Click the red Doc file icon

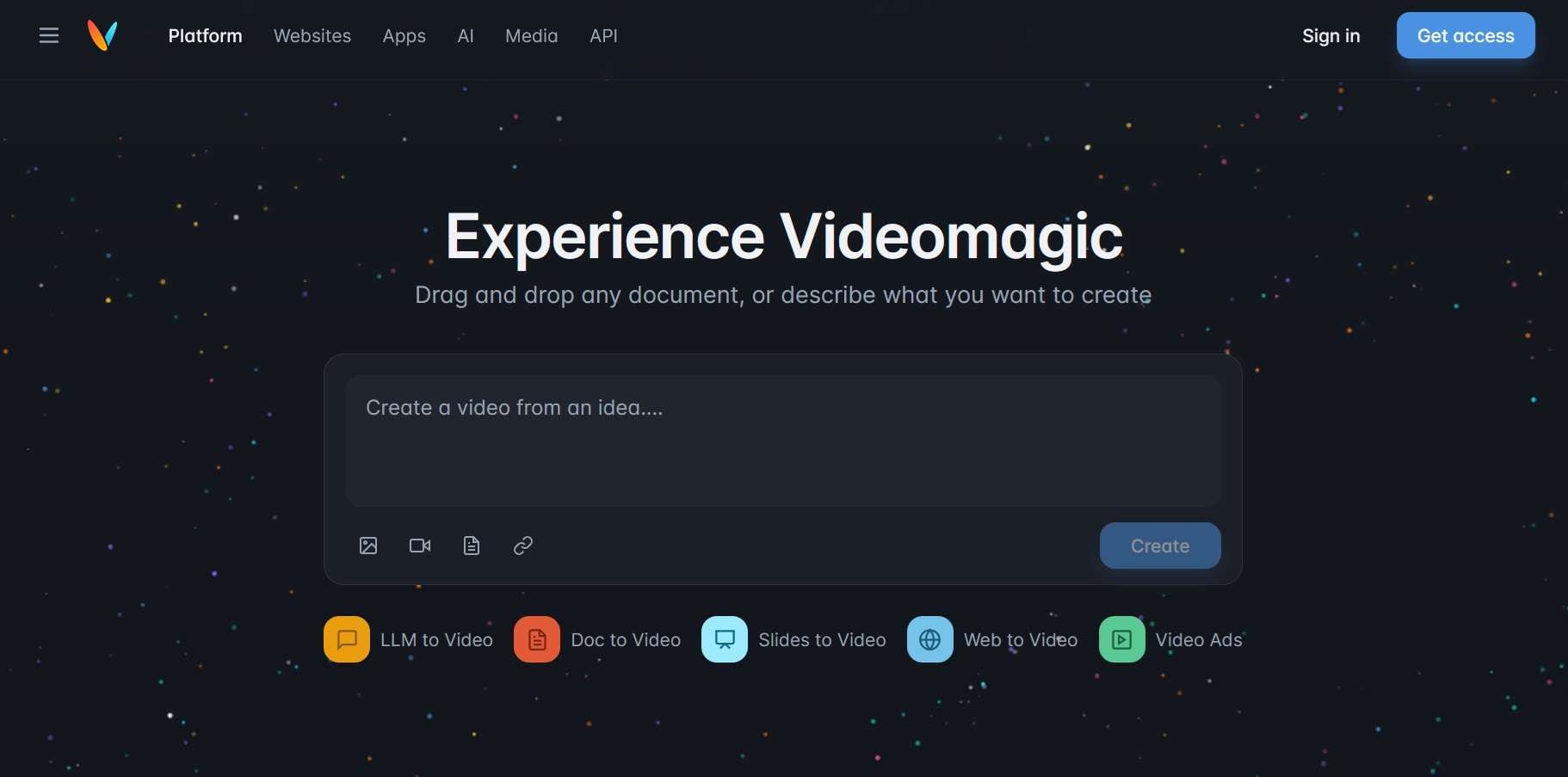537,639
